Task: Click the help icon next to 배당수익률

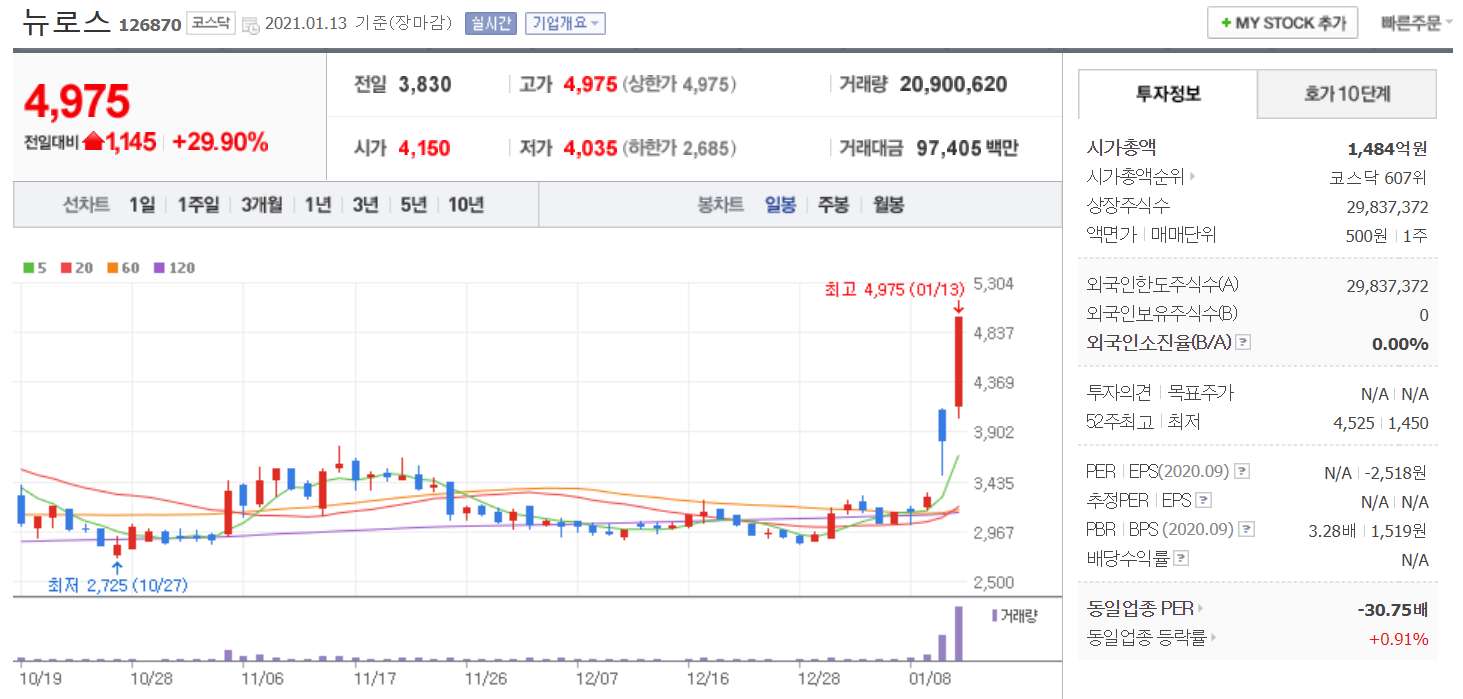Action: [1181, 559]
